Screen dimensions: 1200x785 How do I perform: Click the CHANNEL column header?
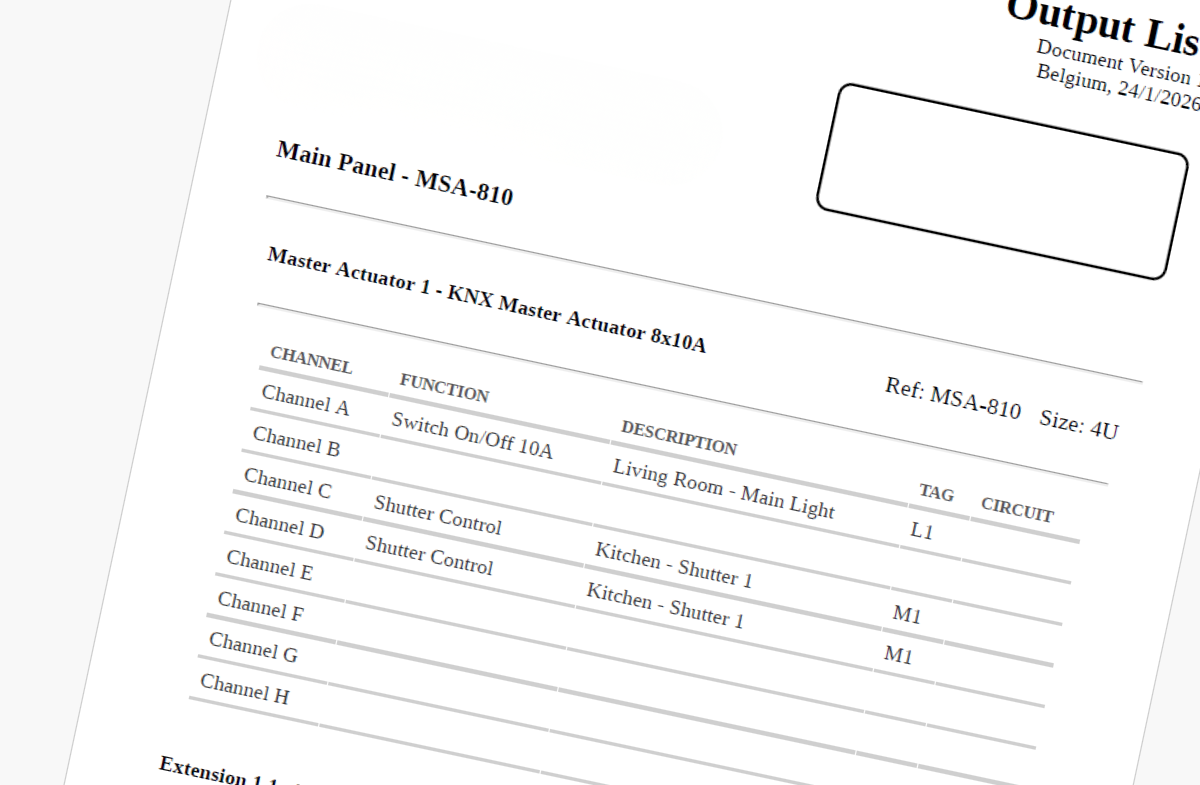click(x=311, y=360)
